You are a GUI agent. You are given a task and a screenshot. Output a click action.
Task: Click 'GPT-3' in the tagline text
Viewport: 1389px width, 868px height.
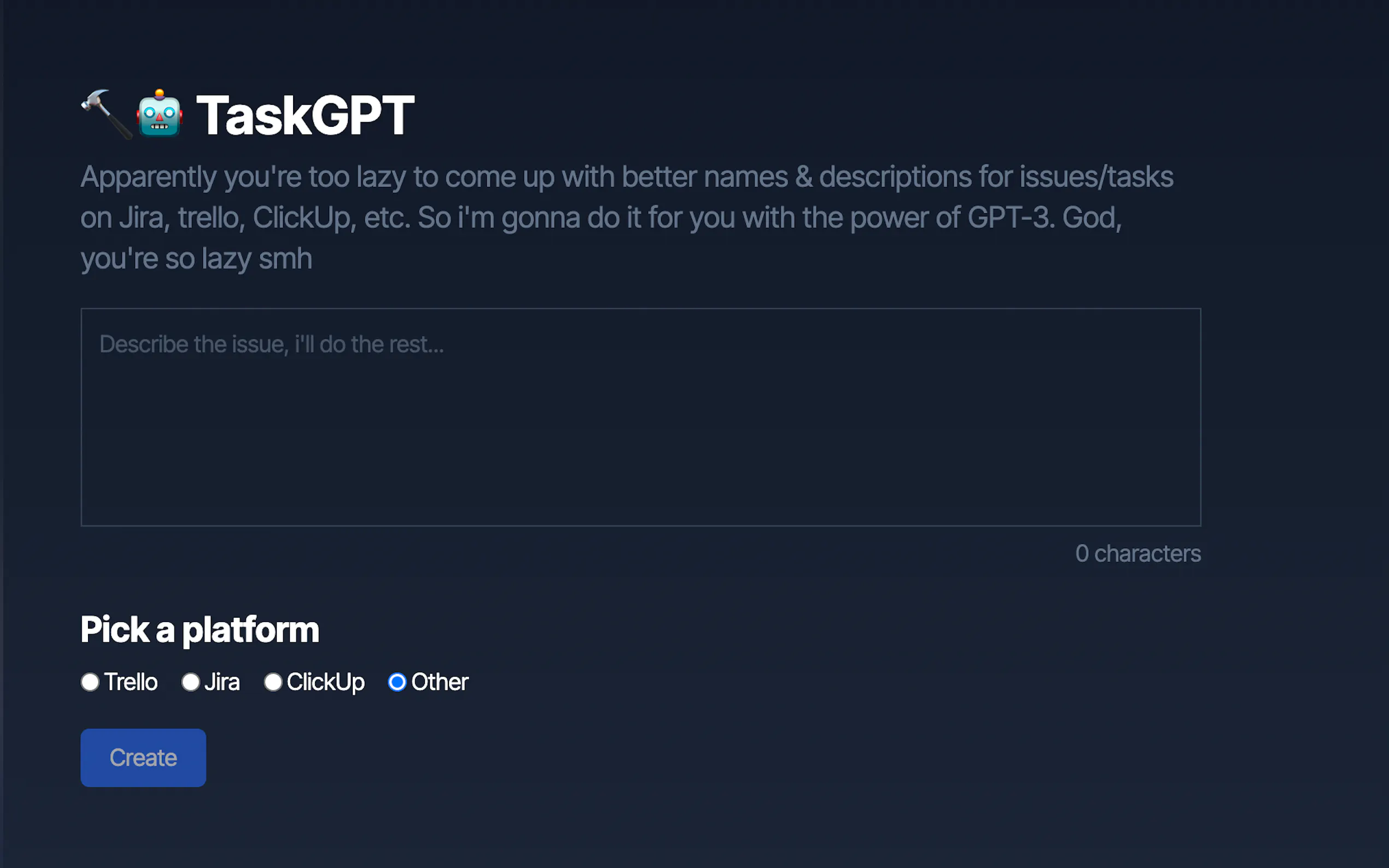(1010, 218)
